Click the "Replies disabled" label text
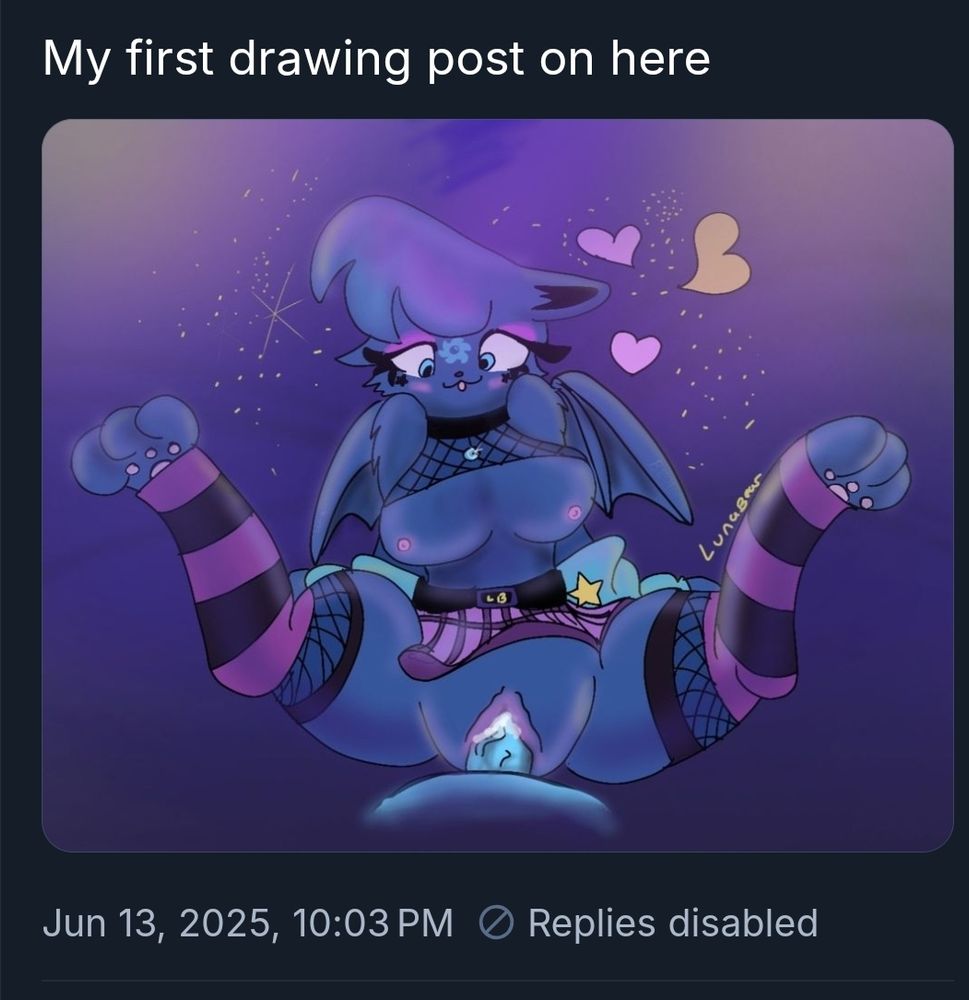This screenshot has height=1000, width=969. [x=672, y=922]
